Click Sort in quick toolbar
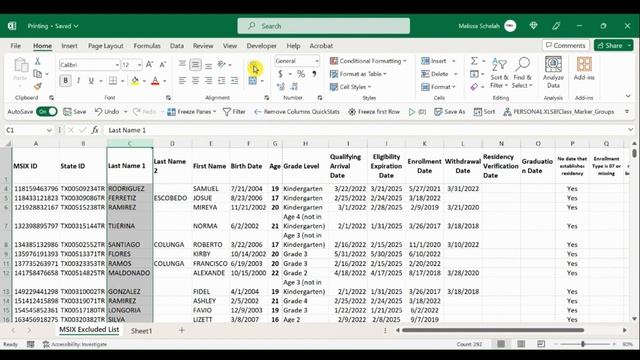 click(x=484, y=111)
